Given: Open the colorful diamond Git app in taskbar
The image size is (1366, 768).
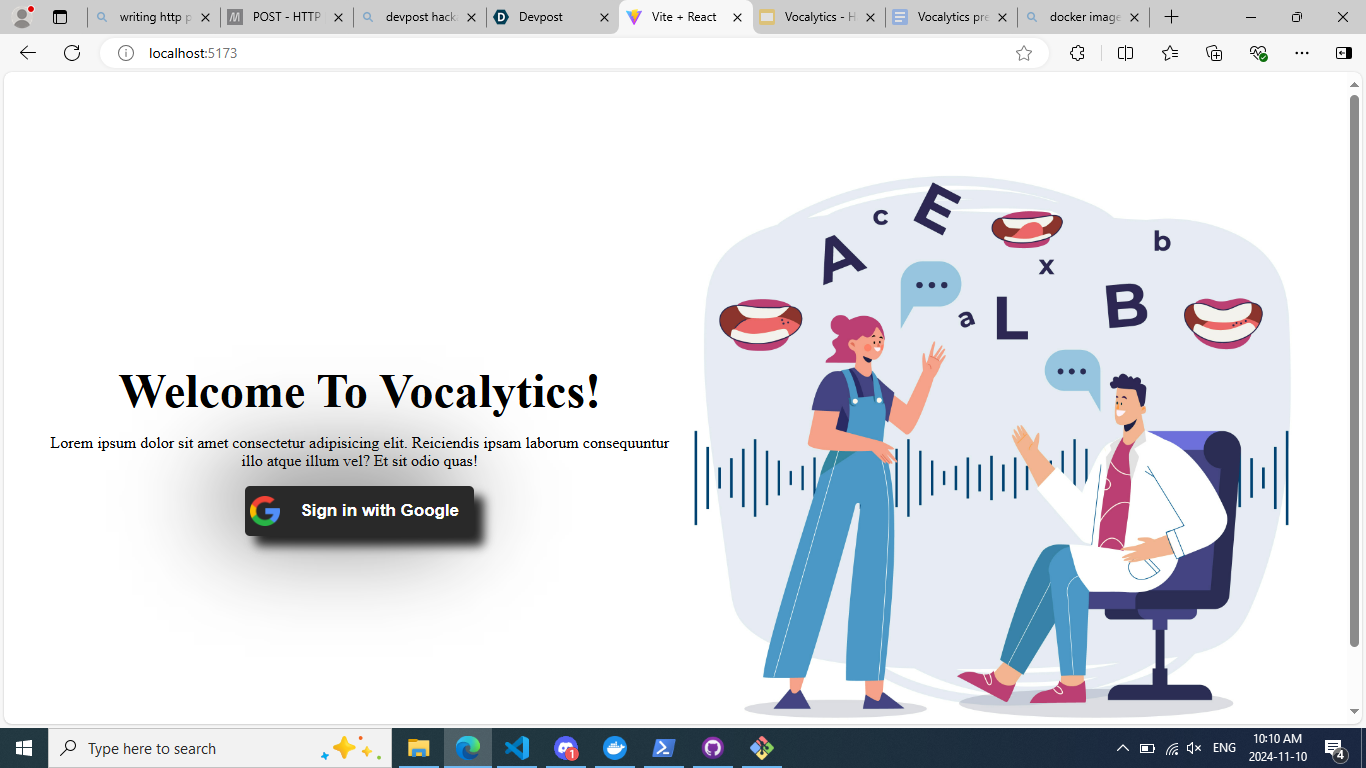Looking at the screenshot, I should pos(762,748).
